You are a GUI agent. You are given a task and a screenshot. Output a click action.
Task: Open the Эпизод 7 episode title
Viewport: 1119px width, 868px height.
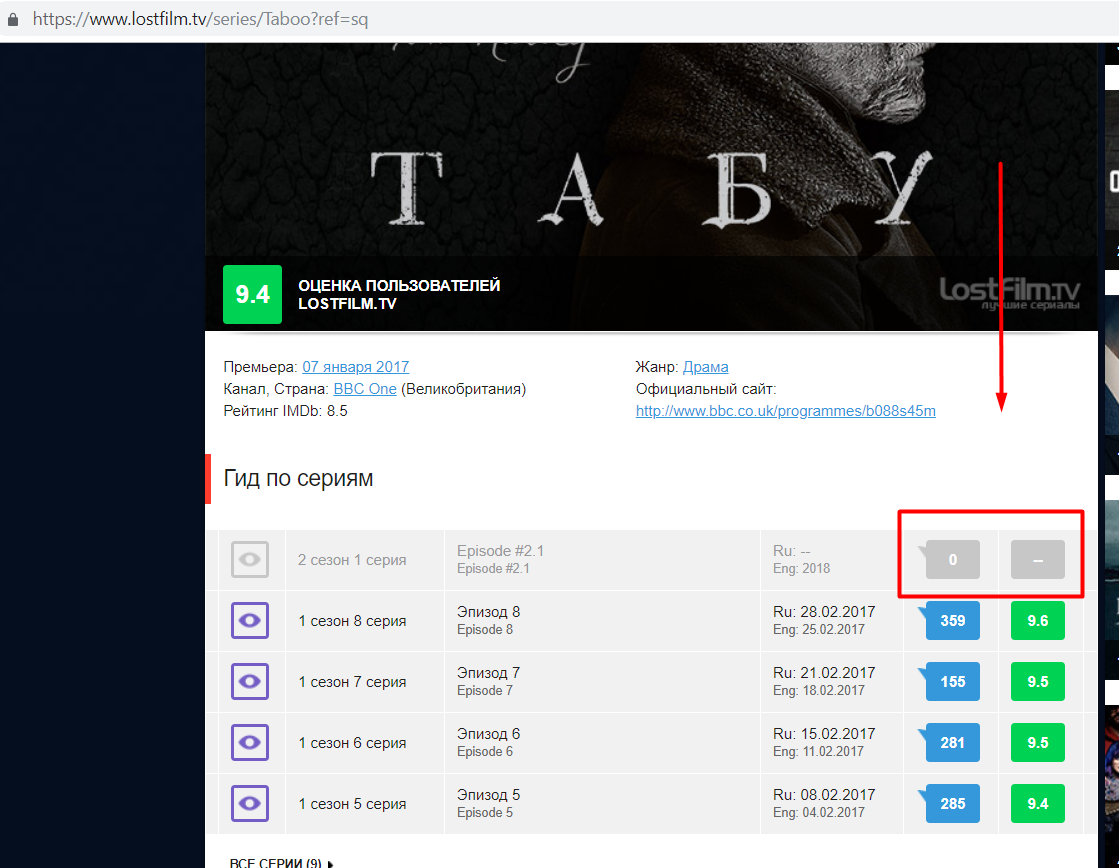(x=488, y=673)
